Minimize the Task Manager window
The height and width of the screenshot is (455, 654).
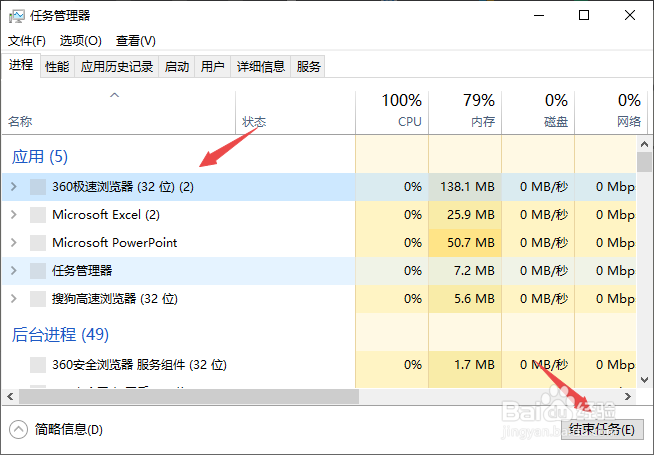coord(539,15)
